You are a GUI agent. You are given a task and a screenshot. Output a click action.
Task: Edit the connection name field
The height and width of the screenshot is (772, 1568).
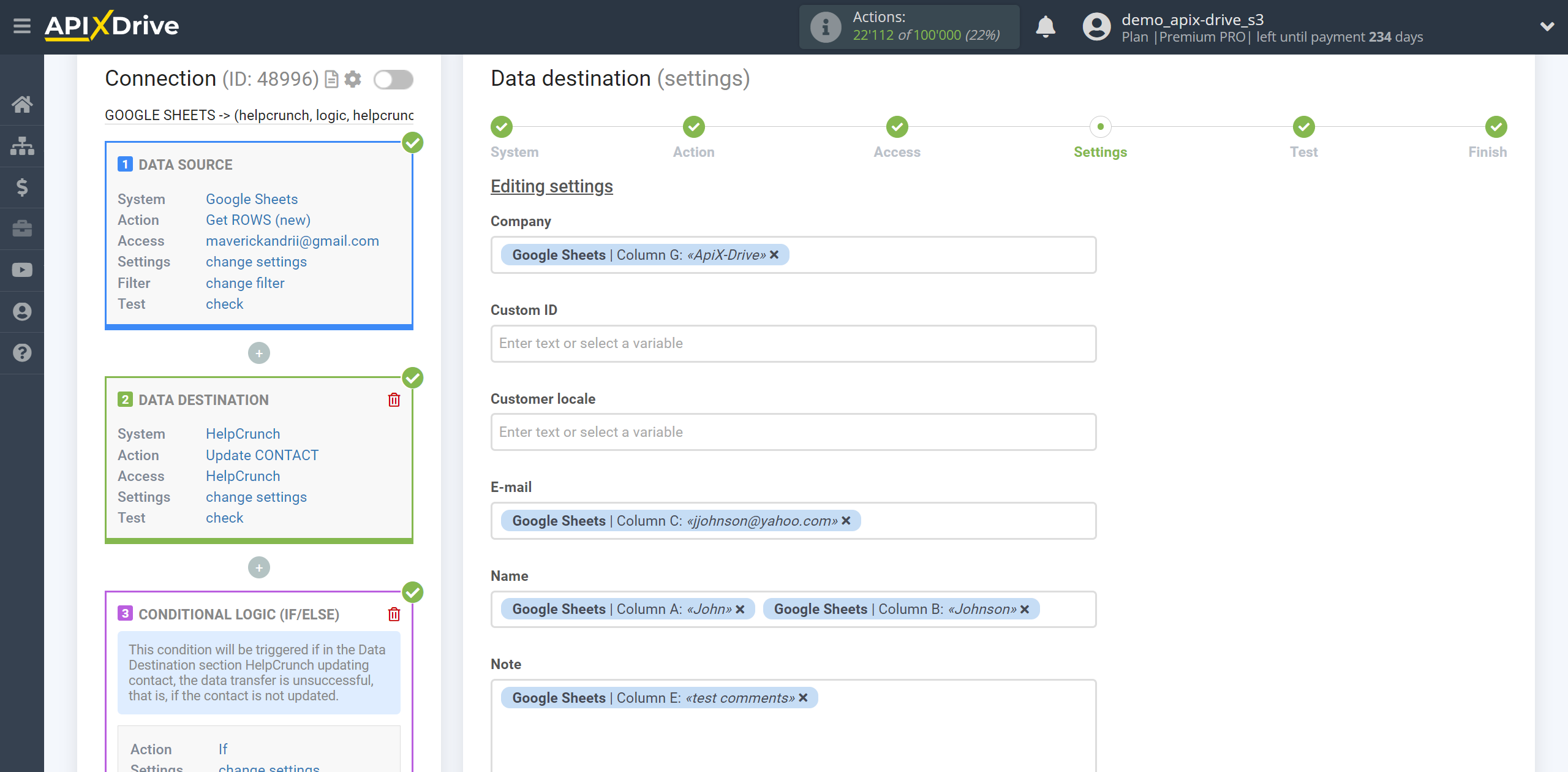[259, 115]
